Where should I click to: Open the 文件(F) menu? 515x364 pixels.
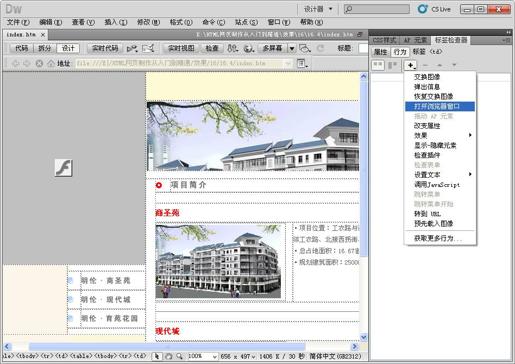pos(18,22)
